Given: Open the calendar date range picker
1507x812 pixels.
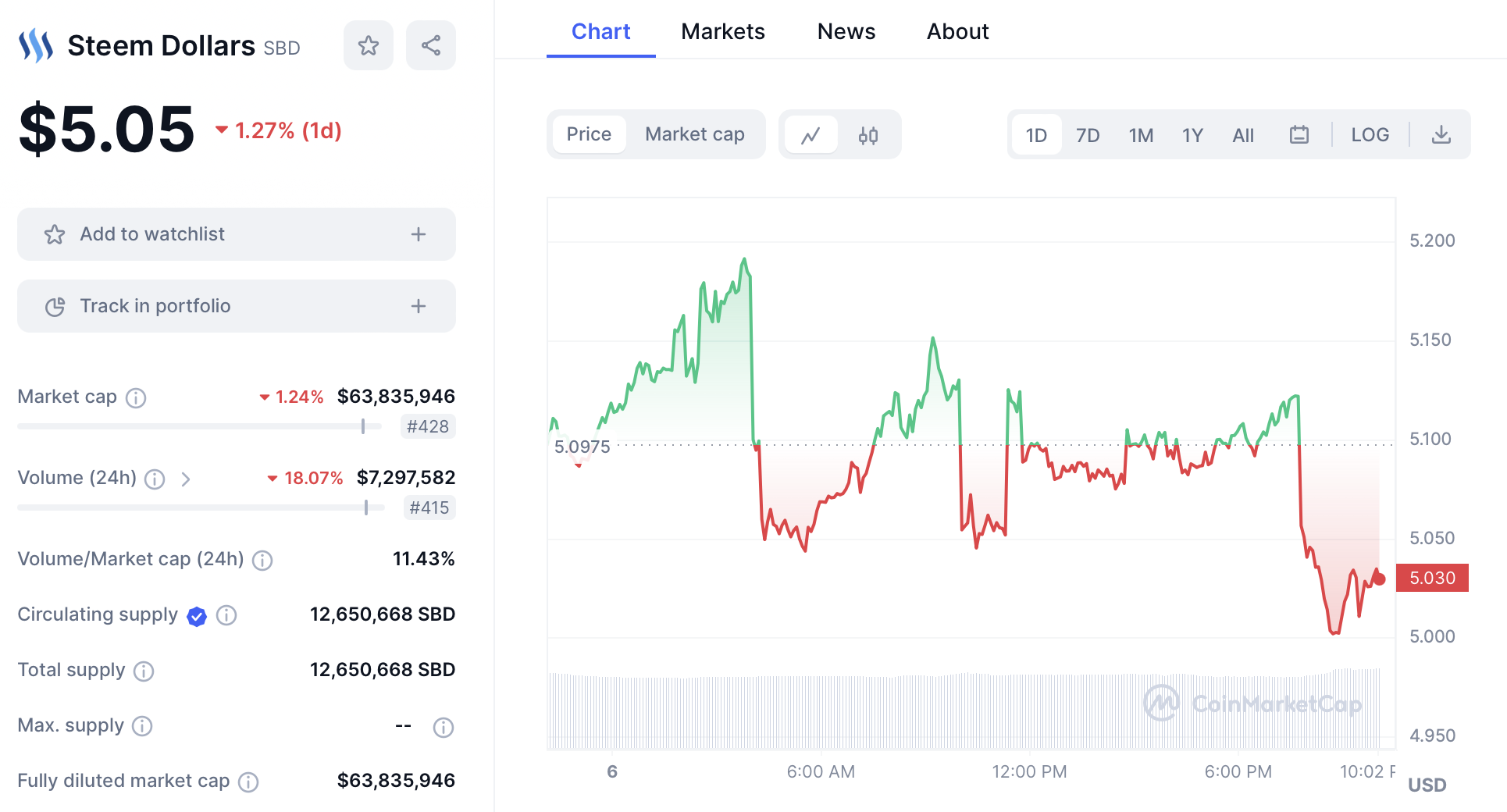Looking at the screenshot, I should (1299, 135).
